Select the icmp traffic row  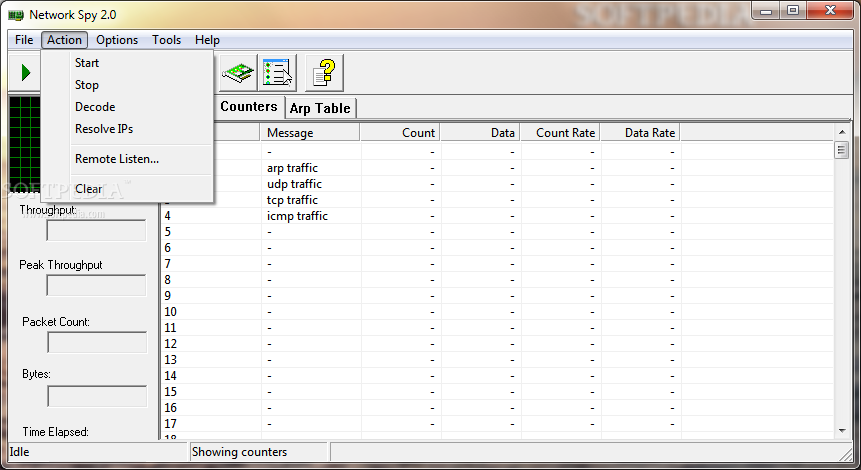497,216
